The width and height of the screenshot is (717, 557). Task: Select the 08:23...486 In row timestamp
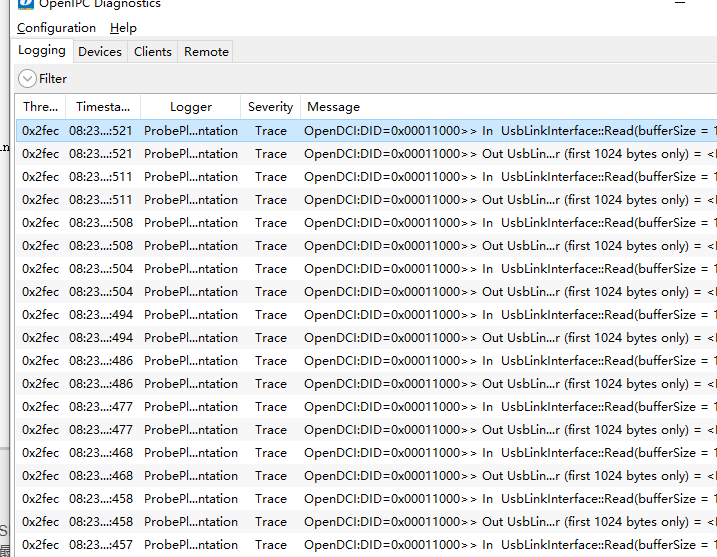[101, 361]
